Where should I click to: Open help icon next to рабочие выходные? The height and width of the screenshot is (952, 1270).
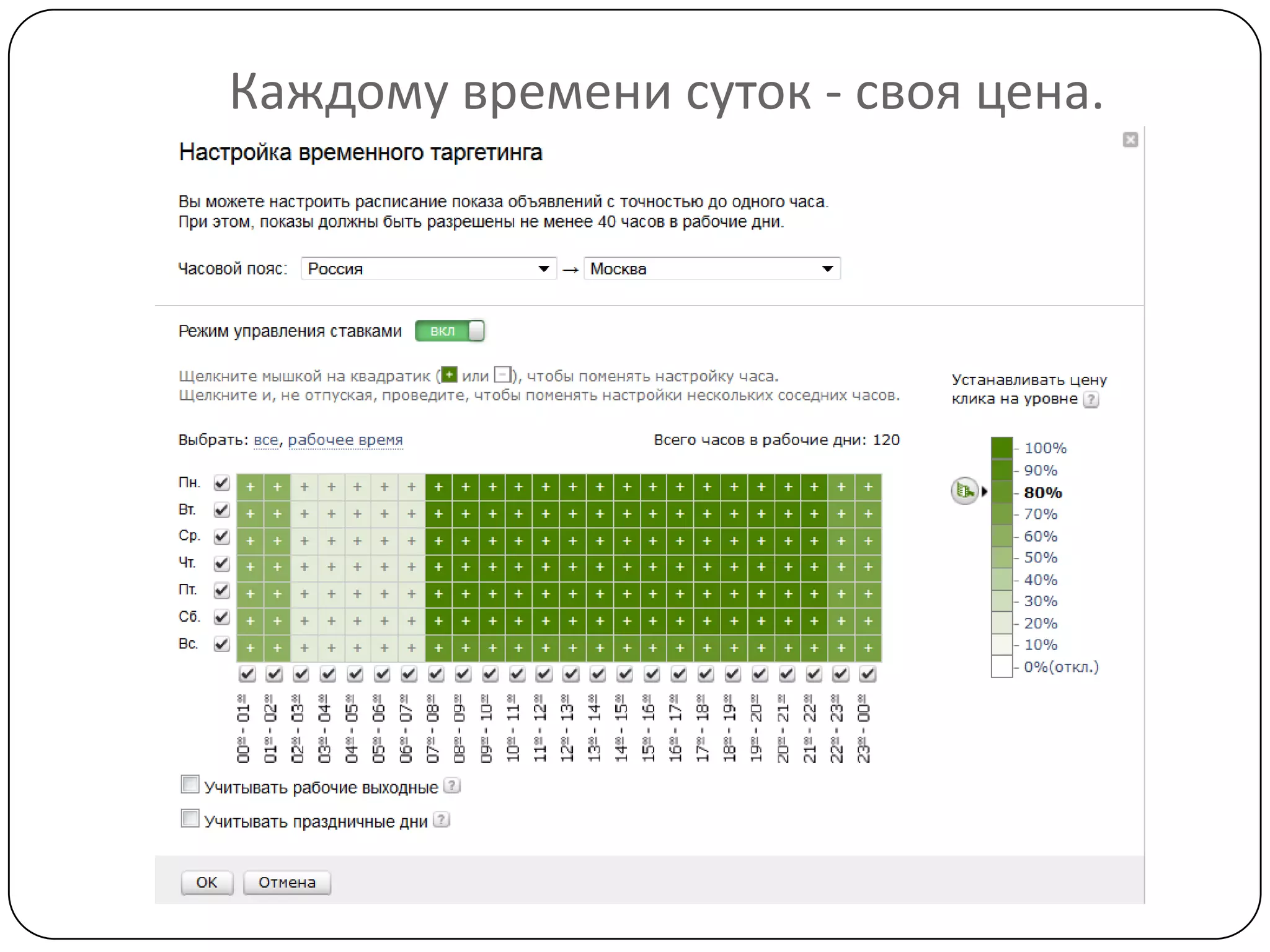[x=453, y=785]
